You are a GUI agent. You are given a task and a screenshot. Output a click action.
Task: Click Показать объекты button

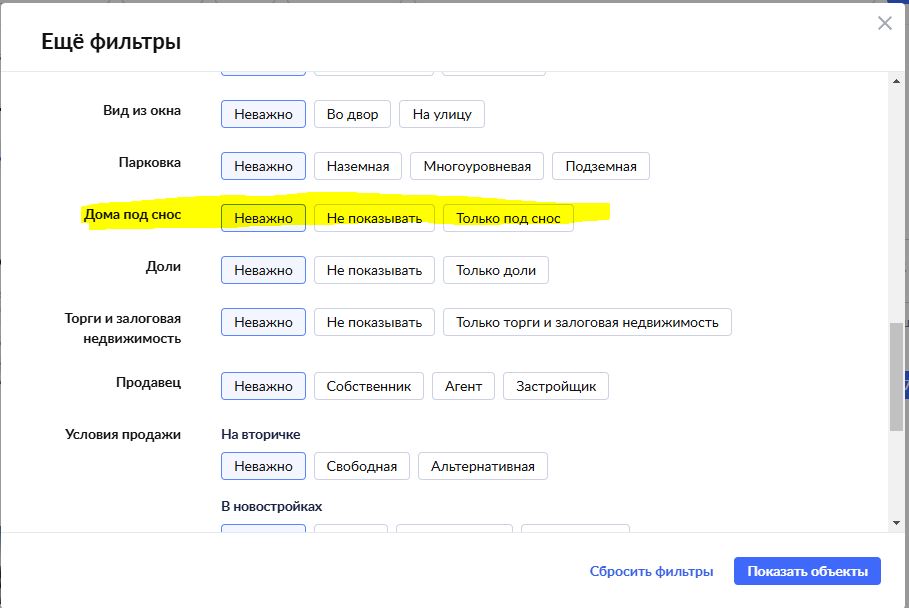click(807, 571)
